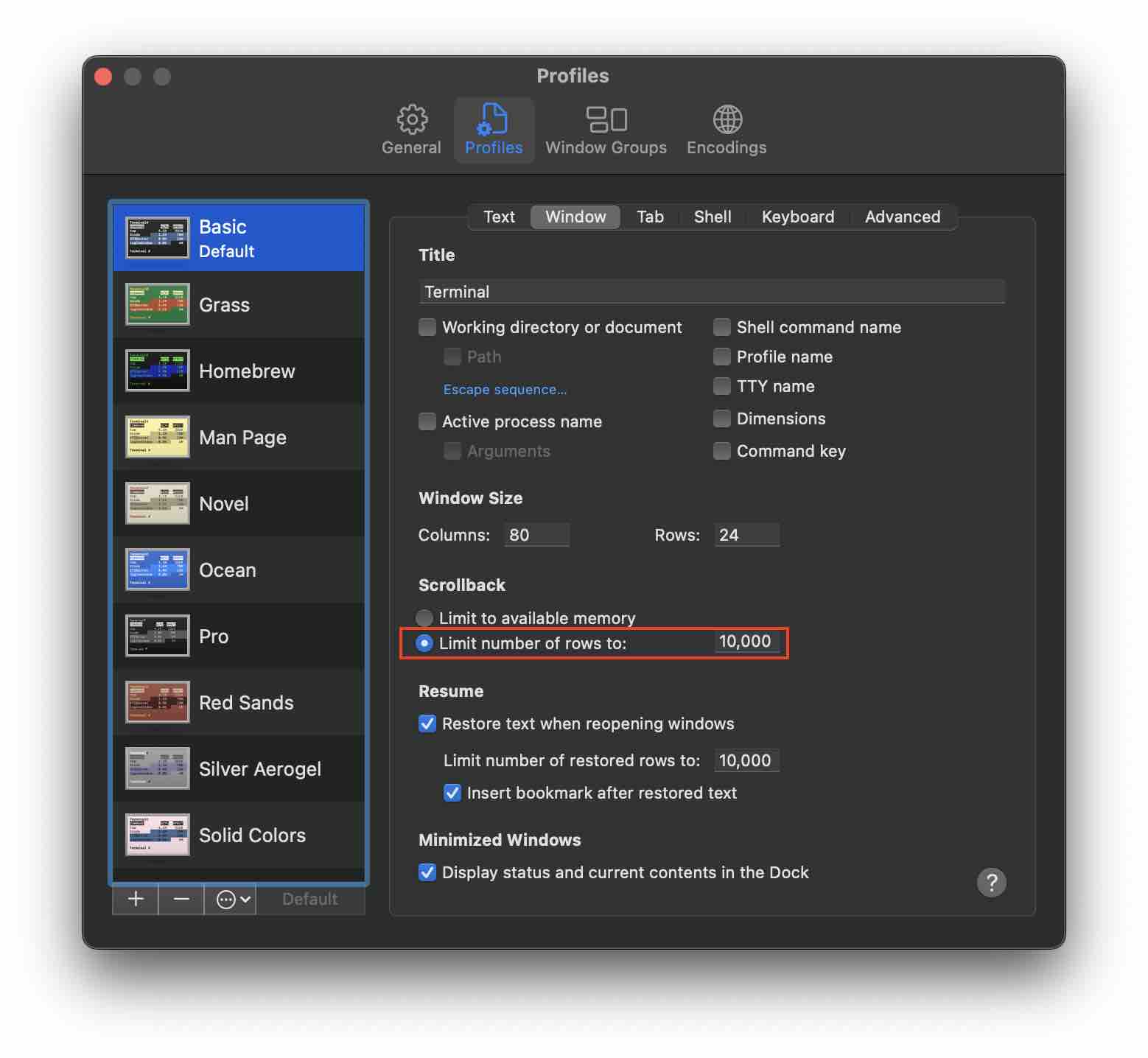Screen dimensions: 1148x1058
Task: Click the help question mark button
Action: tap(992, 882)
